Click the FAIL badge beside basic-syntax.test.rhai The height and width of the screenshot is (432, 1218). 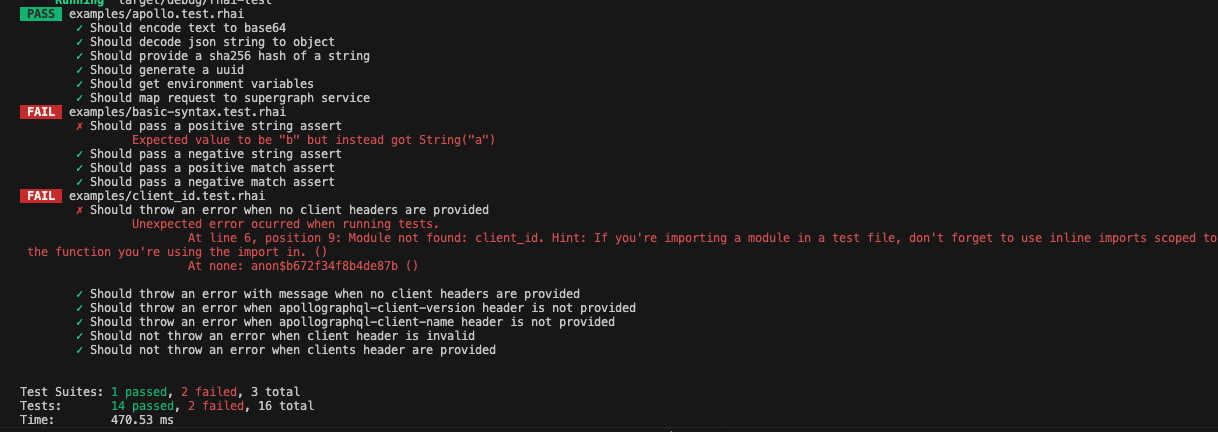(x=41, y=112)
